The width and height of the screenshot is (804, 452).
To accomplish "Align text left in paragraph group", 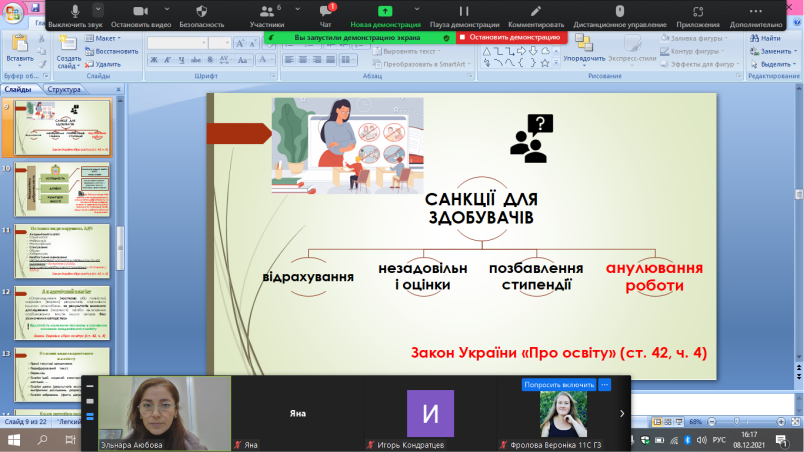I will click(x=289, y=60).
